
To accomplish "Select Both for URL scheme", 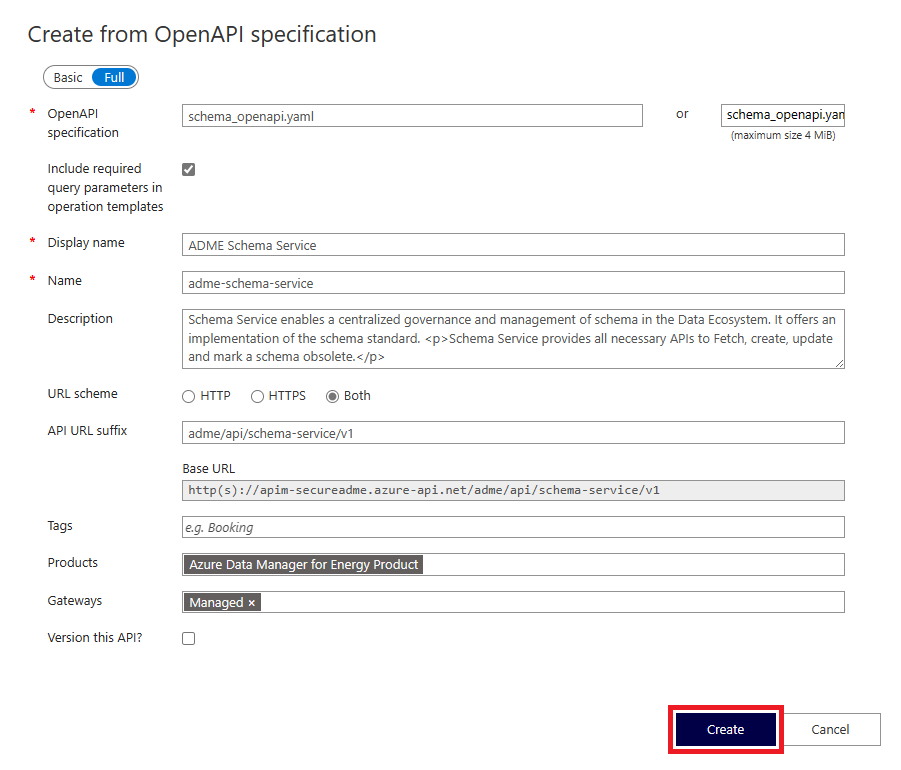I will 333,396.
